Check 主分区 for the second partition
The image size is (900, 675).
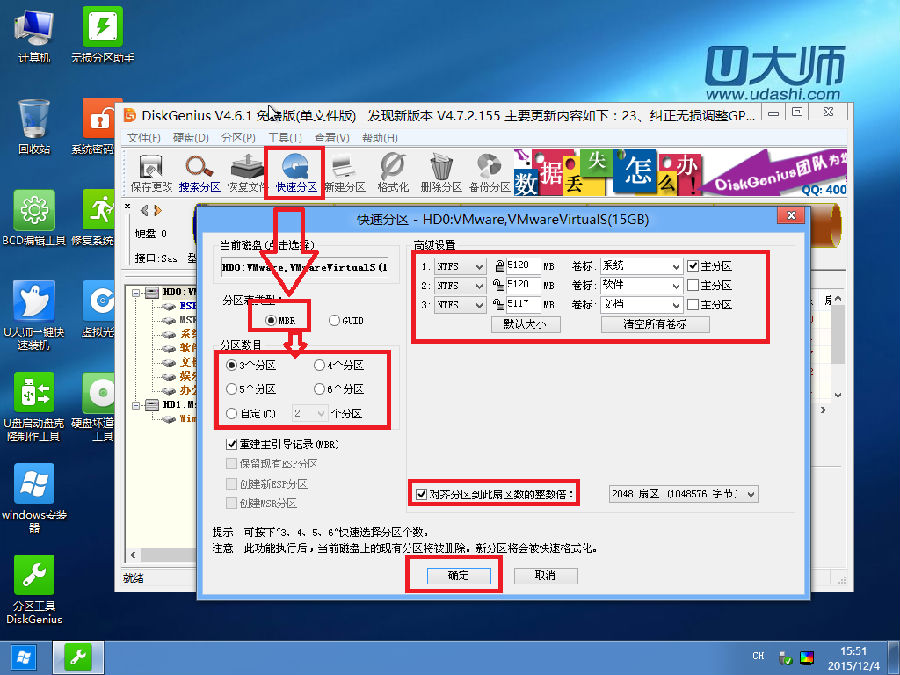click(693, 285)
